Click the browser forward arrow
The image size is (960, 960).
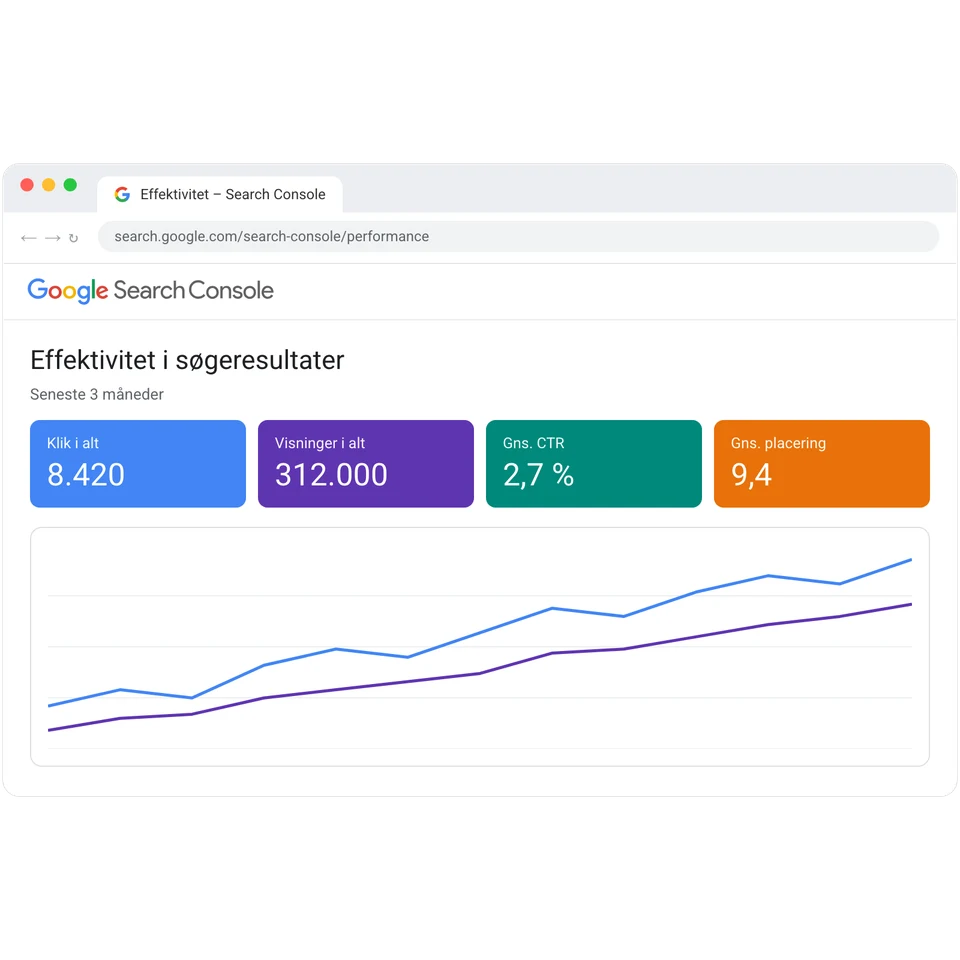coord(53,238)
